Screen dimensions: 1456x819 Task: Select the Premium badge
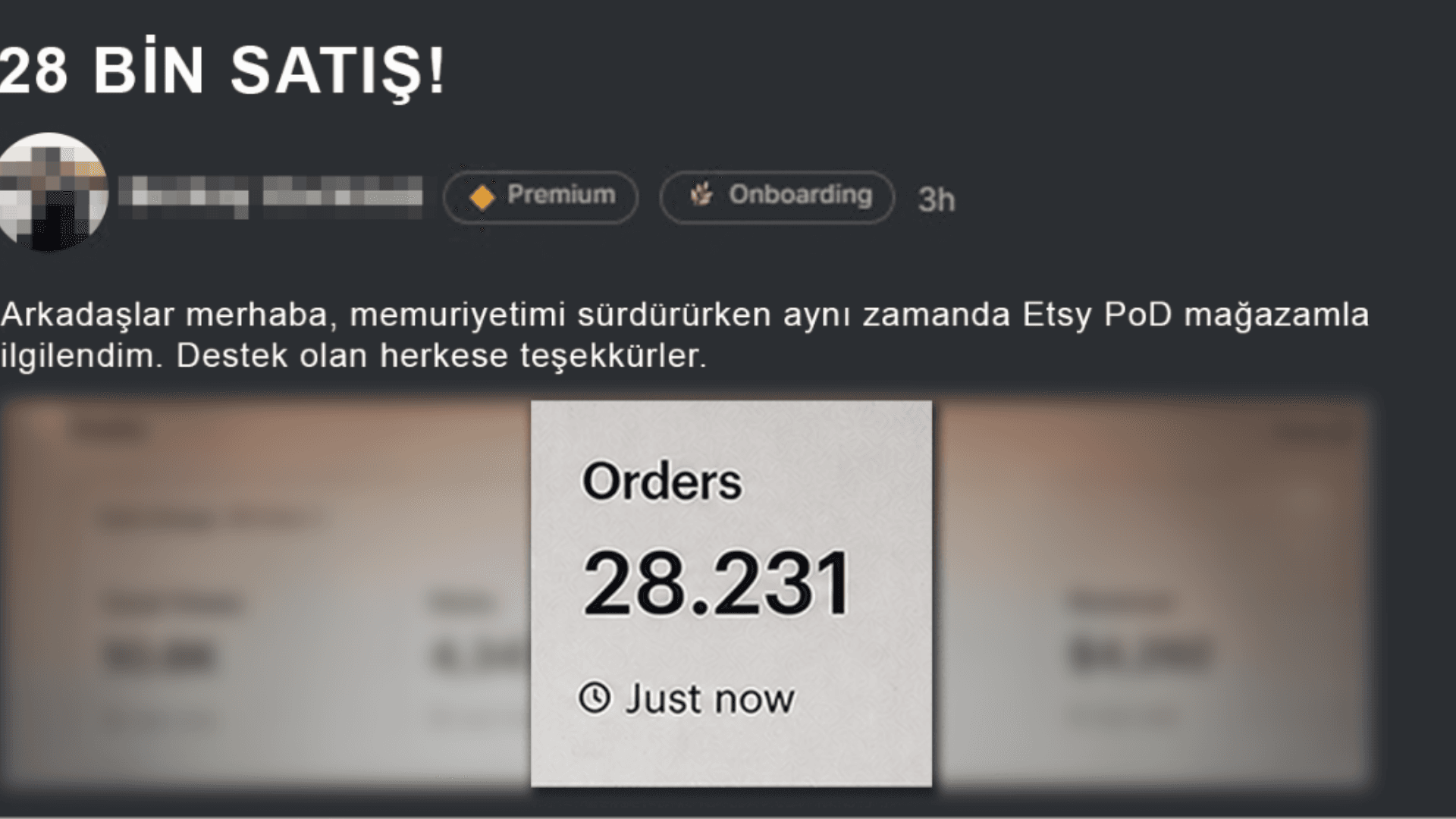[x=541, y=197]
